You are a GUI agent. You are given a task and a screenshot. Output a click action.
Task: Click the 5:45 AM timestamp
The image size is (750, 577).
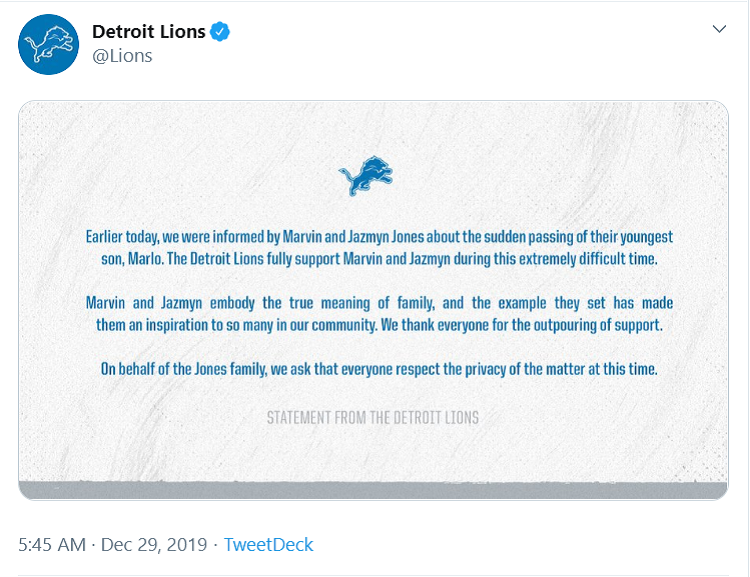tap(52, 544)
